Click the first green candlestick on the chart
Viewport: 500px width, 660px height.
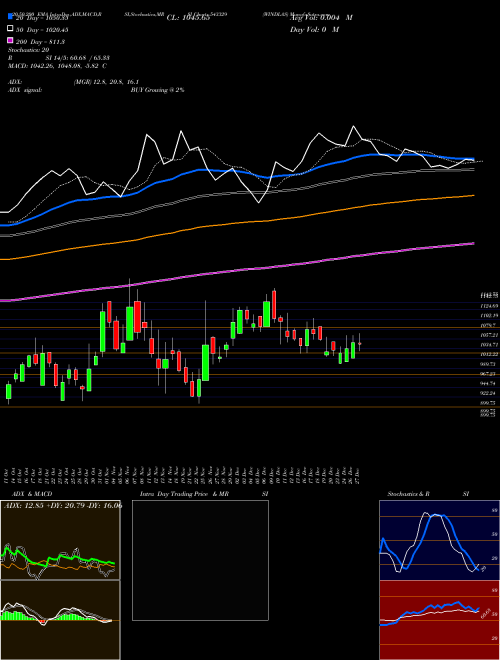8,391
